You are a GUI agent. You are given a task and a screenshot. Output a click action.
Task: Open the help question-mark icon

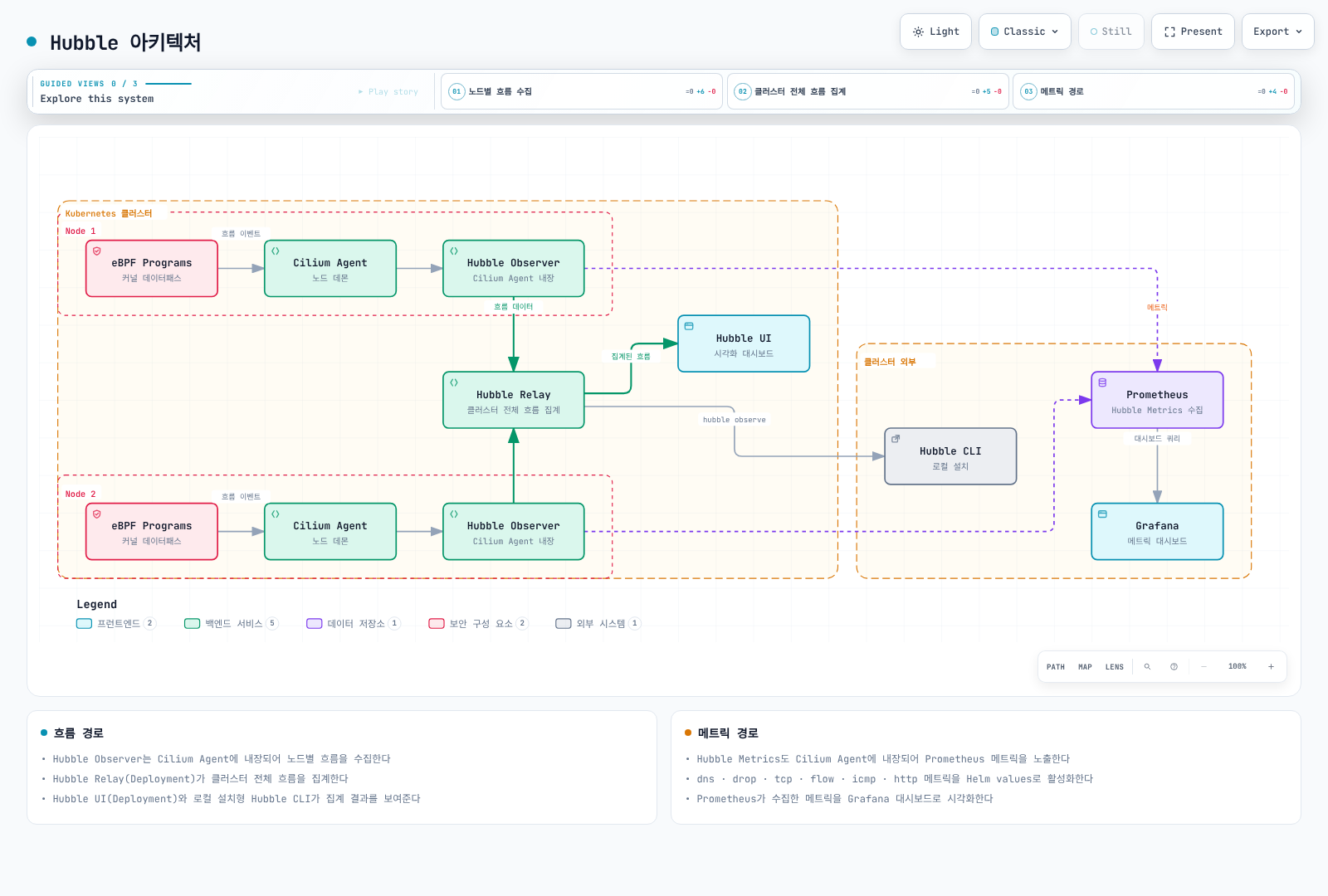pyautogui.click(x=1174, y=666)
